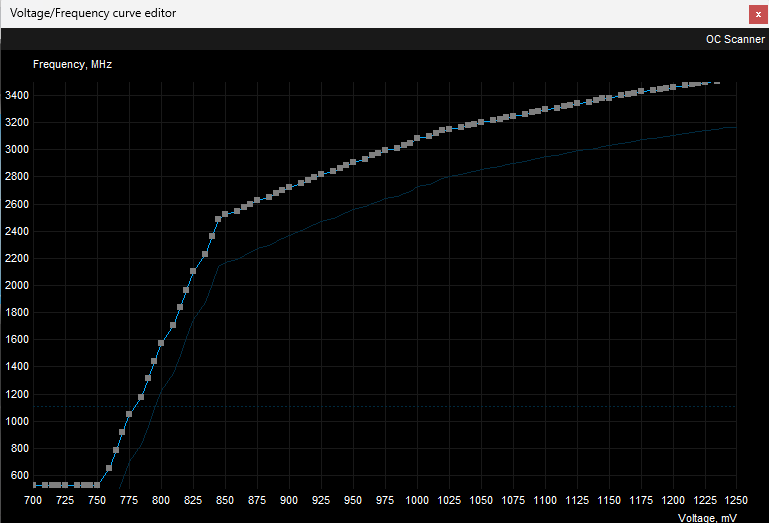
Task: Select the curve point at 1175 mV
Action: (x=641, y=91)
